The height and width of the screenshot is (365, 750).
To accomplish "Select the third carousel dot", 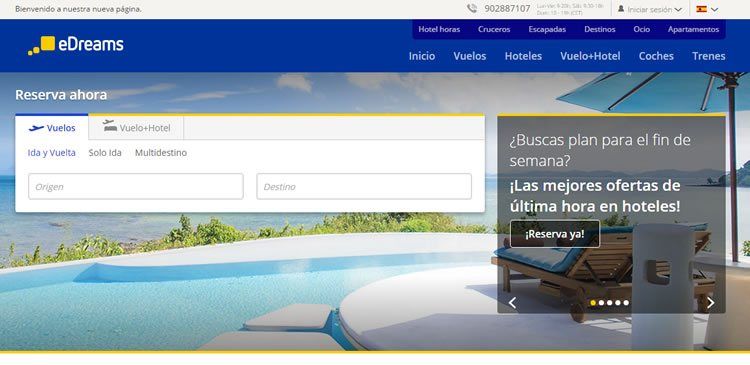I will pyautogui.click(x=609, y=303).
